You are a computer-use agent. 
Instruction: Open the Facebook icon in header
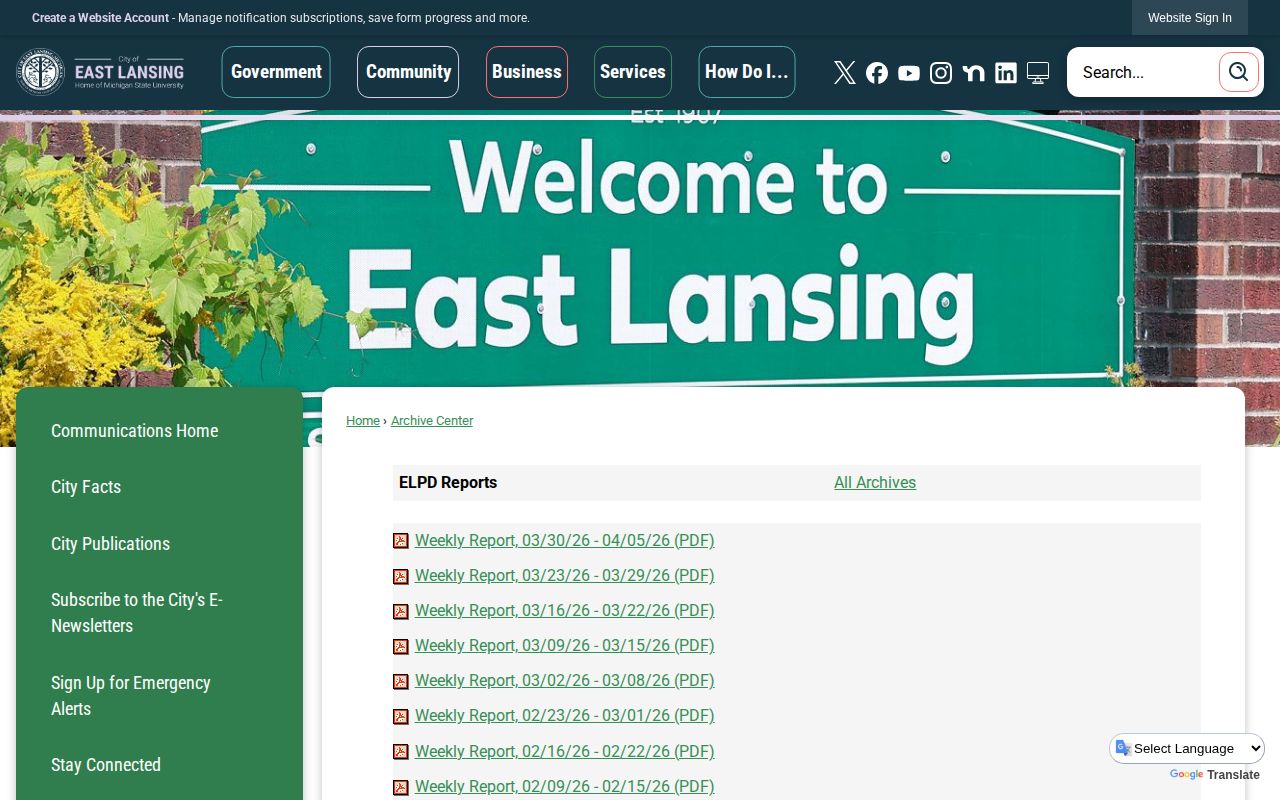click(877, 72)
